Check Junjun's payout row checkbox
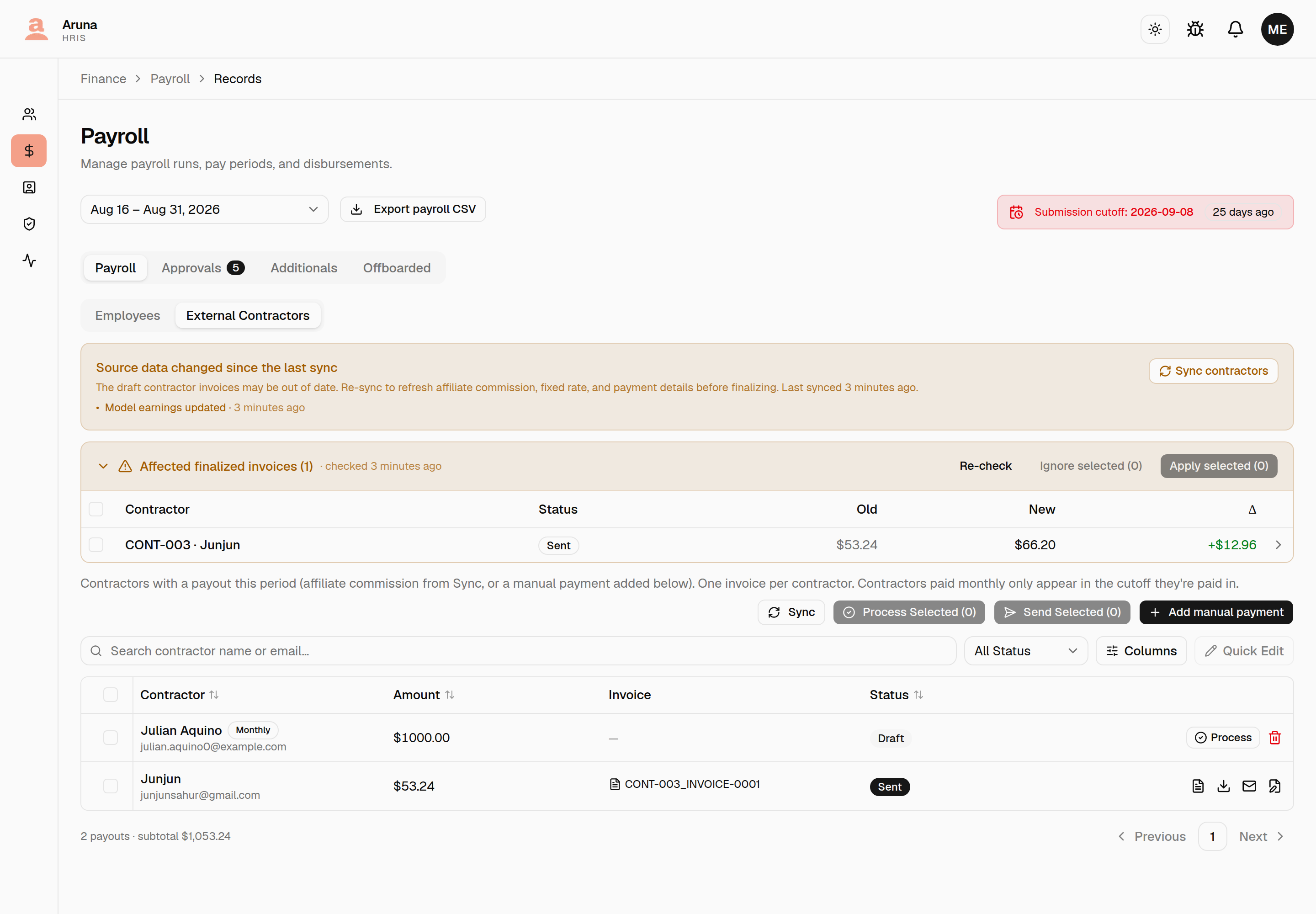The width and height of the screenshot is (1316, 914). pyautogui.click(x=111, y=786)
